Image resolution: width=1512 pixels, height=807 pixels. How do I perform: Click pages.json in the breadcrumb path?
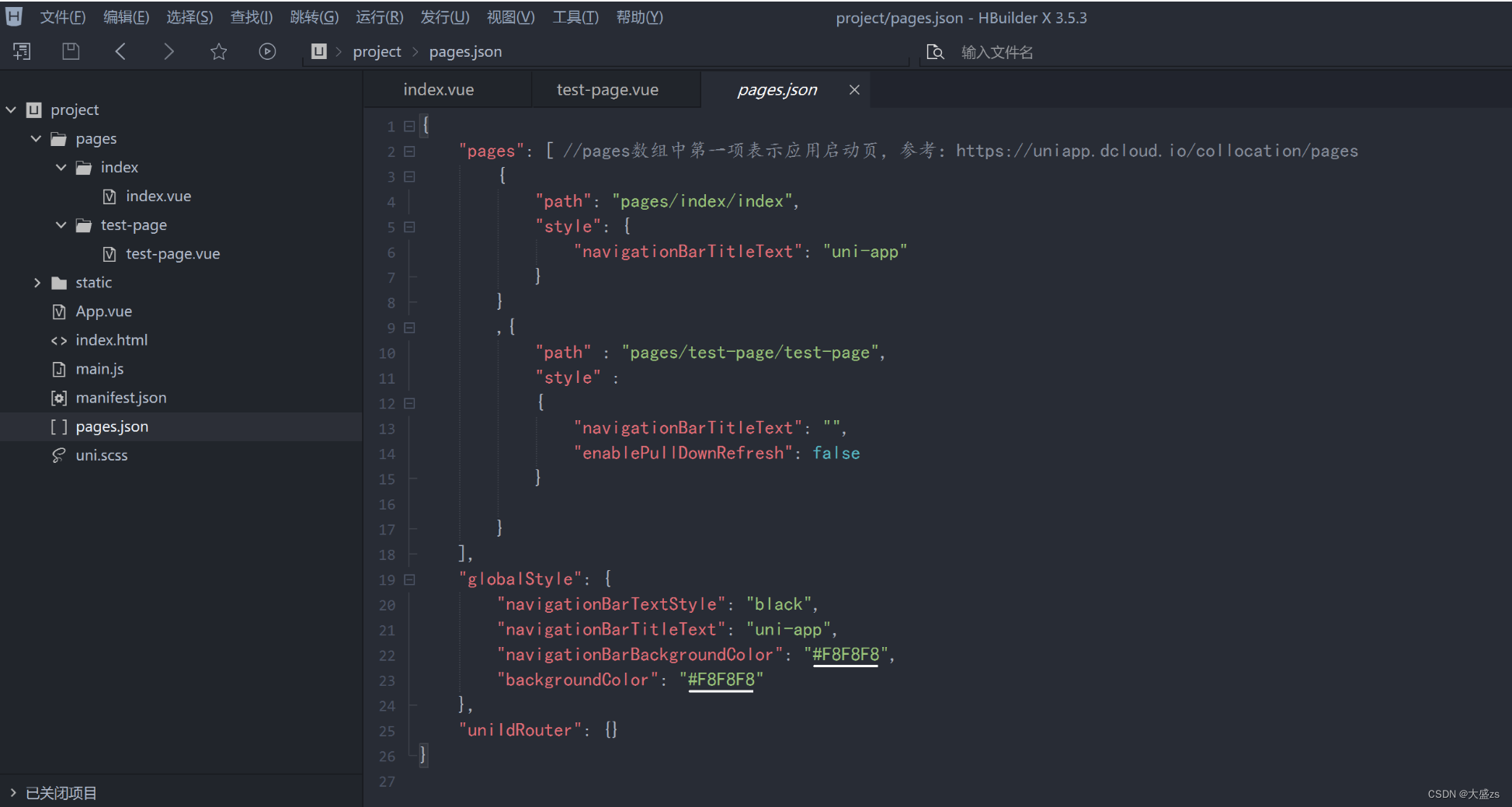click(466, 51)
